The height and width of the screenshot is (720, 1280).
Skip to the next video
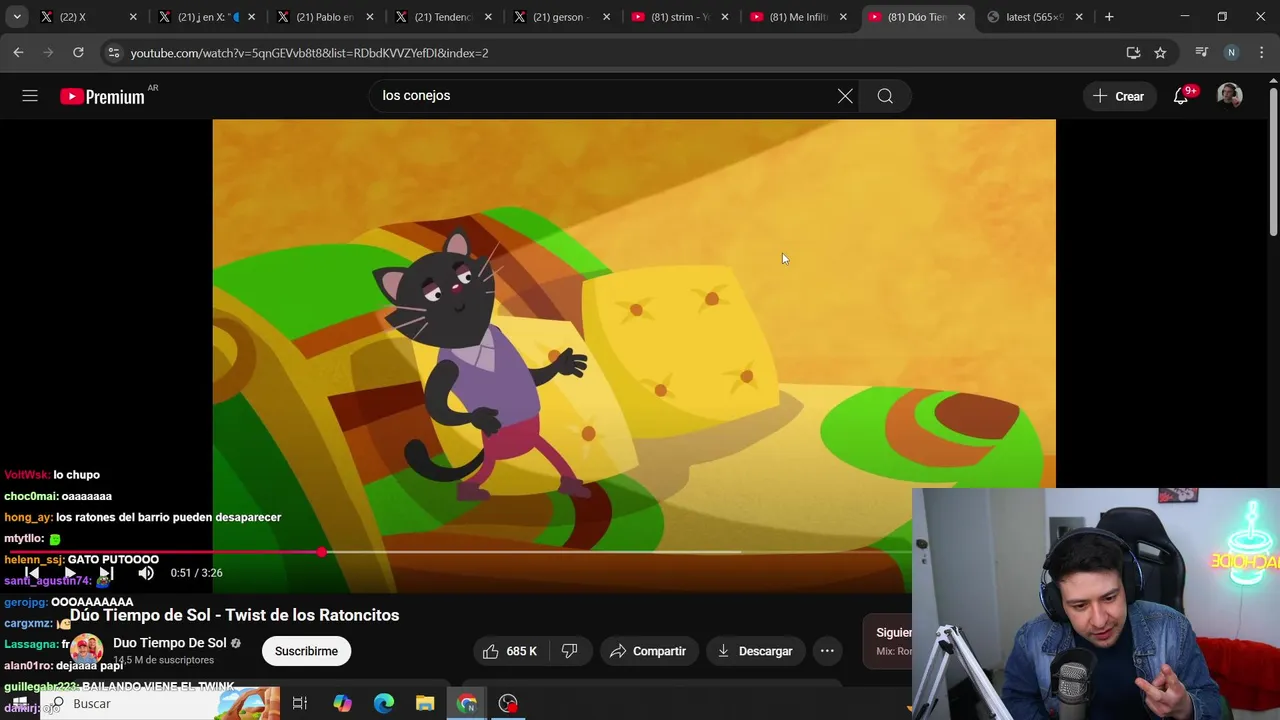(106, 573)
